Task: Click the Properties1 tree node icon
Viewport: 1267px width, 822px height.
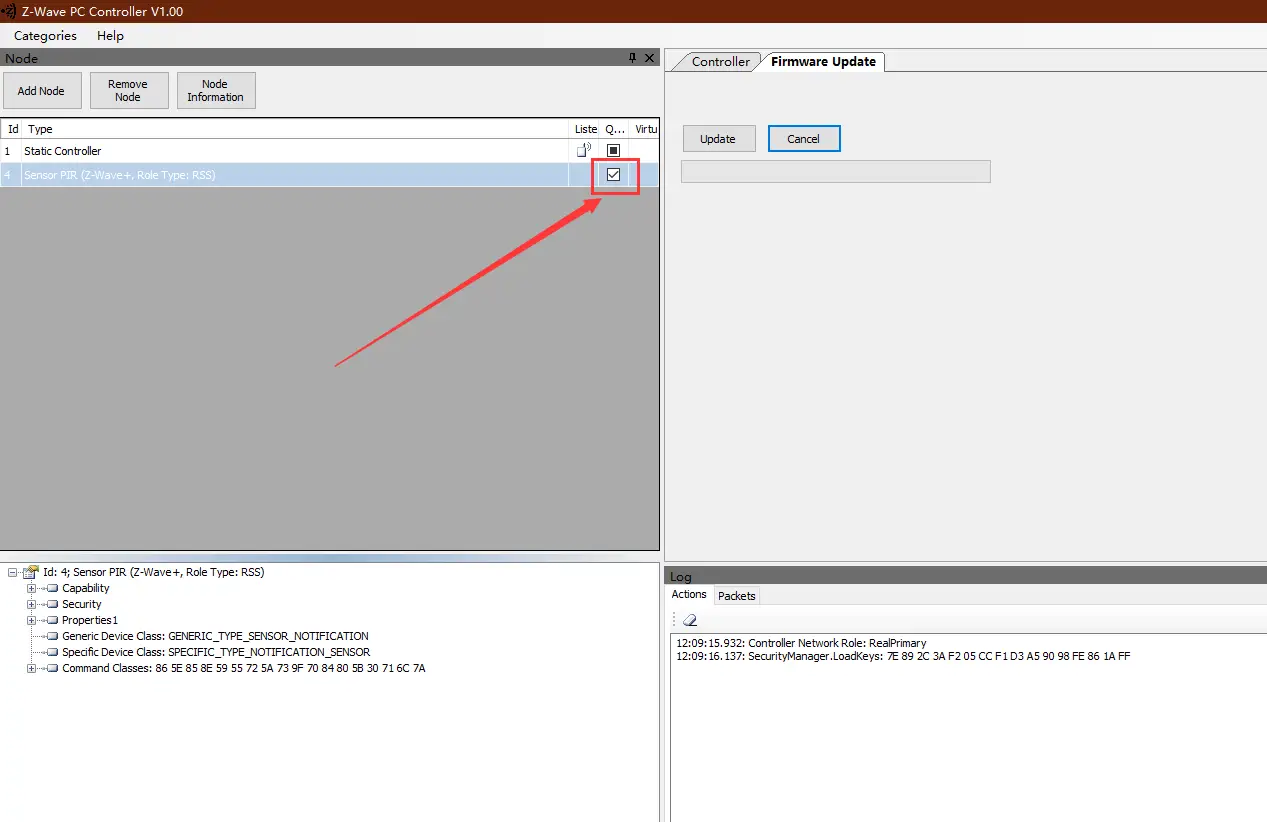Action: pos(52,620)
